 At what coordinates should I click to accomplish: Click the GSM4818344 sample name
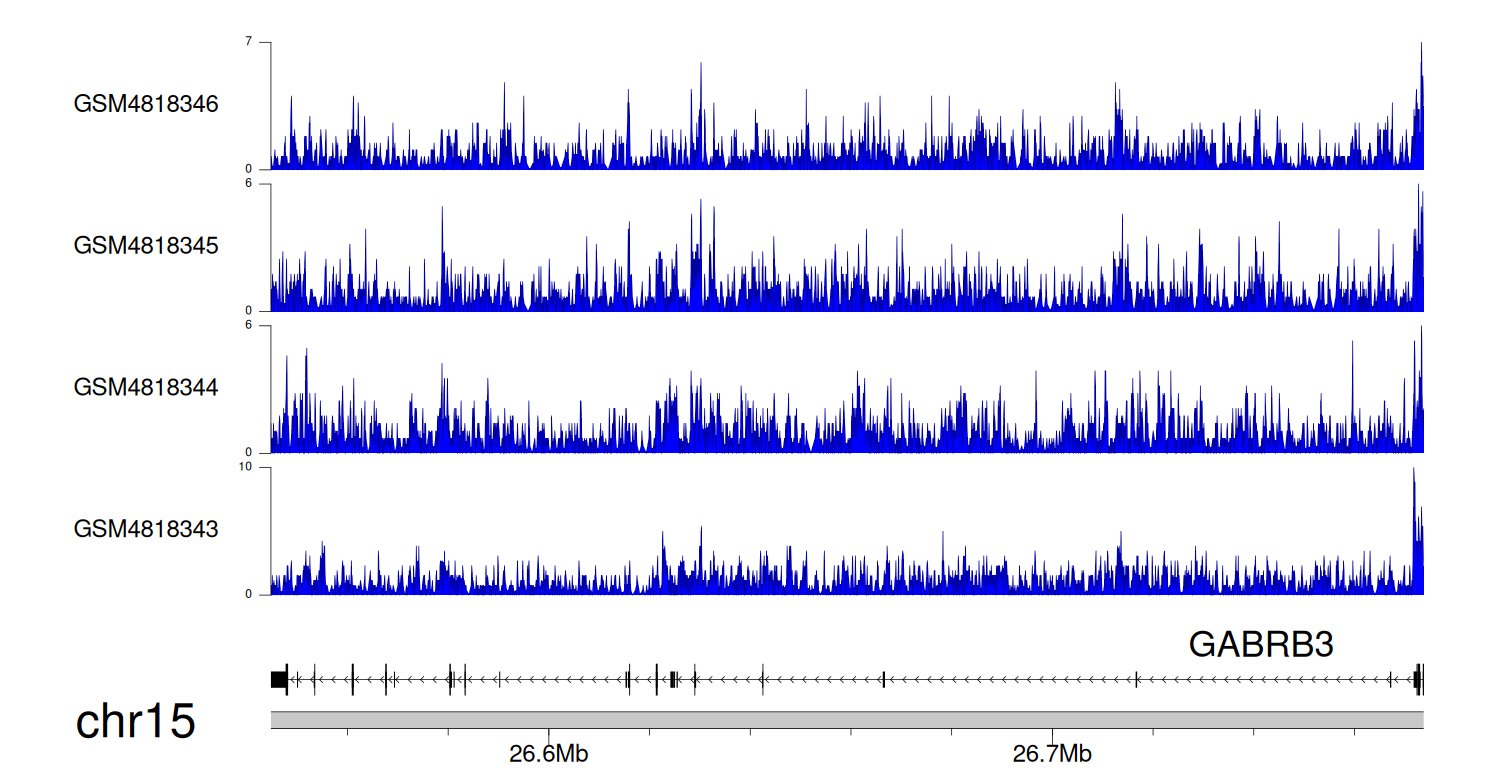point(146,386)
